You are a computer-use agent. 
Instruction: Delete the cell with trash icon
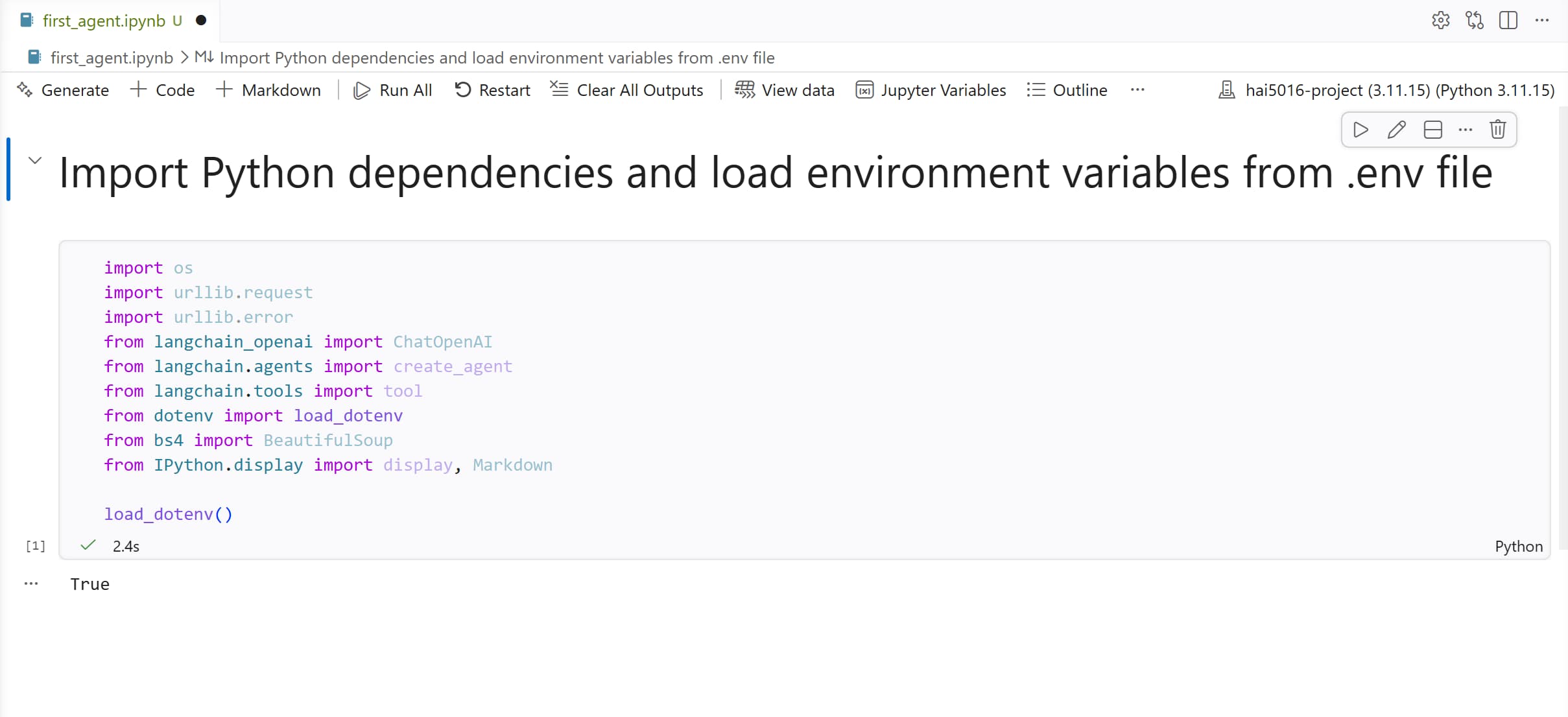click(1497, 130)
